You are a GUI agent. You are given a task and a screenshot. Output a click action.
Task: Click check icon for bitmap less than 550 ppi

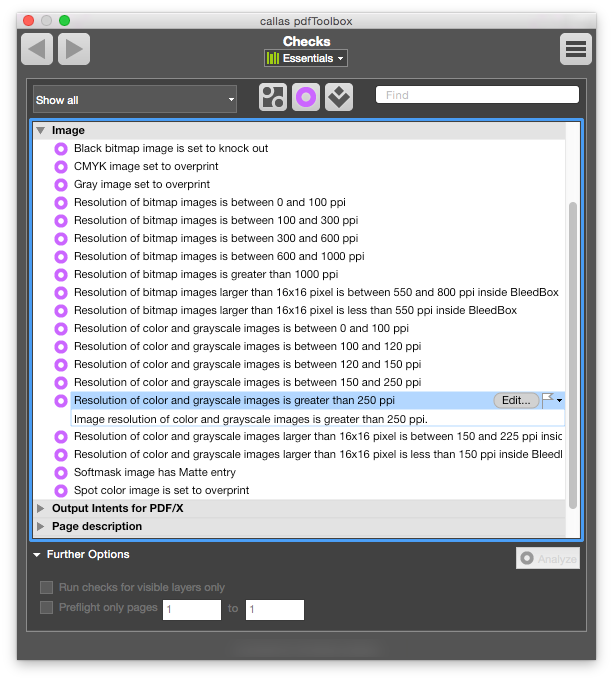[61, 311]
